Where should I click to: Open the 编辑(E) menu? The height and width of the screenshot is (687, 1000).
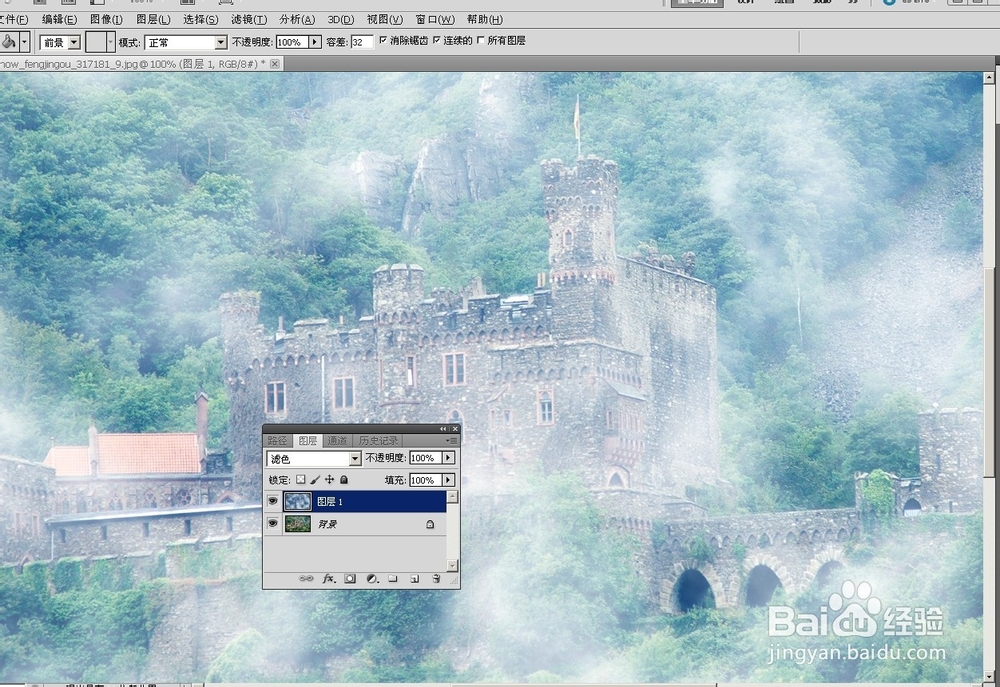pos(60,20)
